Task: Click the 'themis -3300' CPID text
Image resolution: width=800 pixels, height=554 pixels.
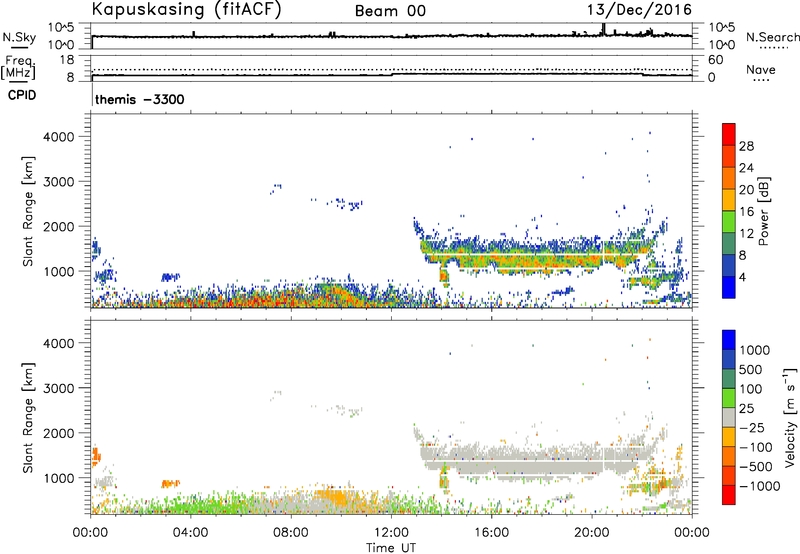Action: [x=140, y=99]
